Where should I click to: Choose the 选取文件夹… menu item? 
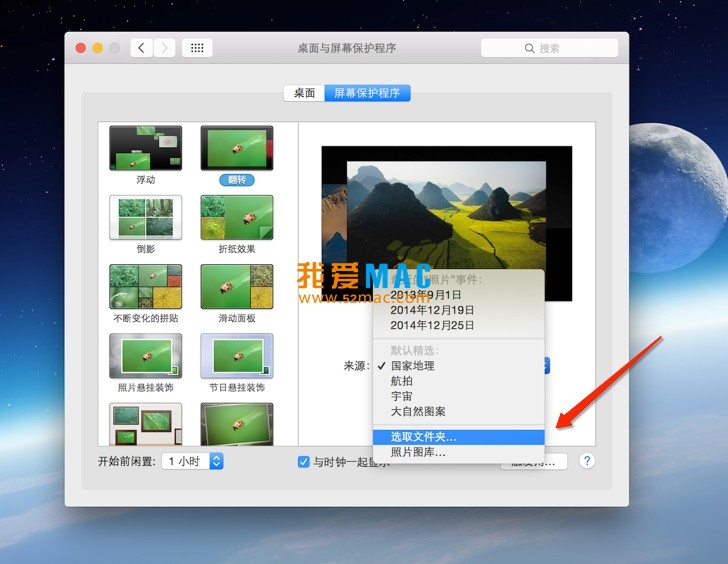click(x=458, y=437)
